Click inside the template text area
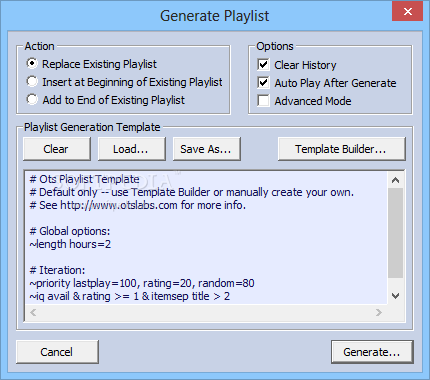This screenshot has width=430, height=380. click(207, 237)
